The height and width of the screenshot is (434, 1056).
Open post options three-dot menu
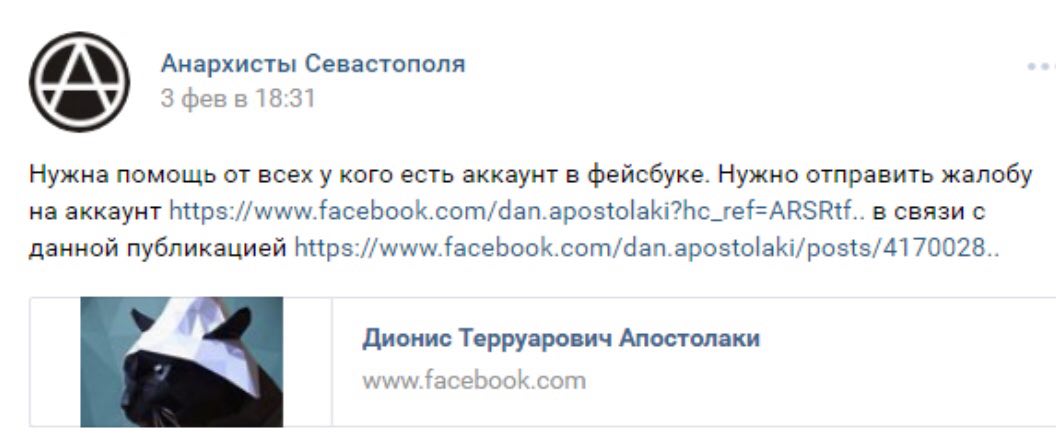click(x=1041, y=67)
